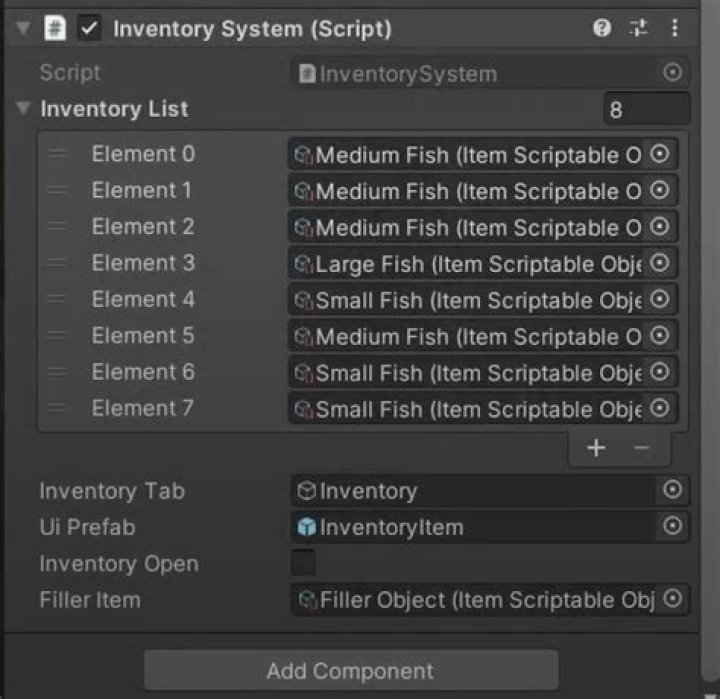720x699 pixels.
Task: Click the Add Component button
Action: tap(351, 670)
